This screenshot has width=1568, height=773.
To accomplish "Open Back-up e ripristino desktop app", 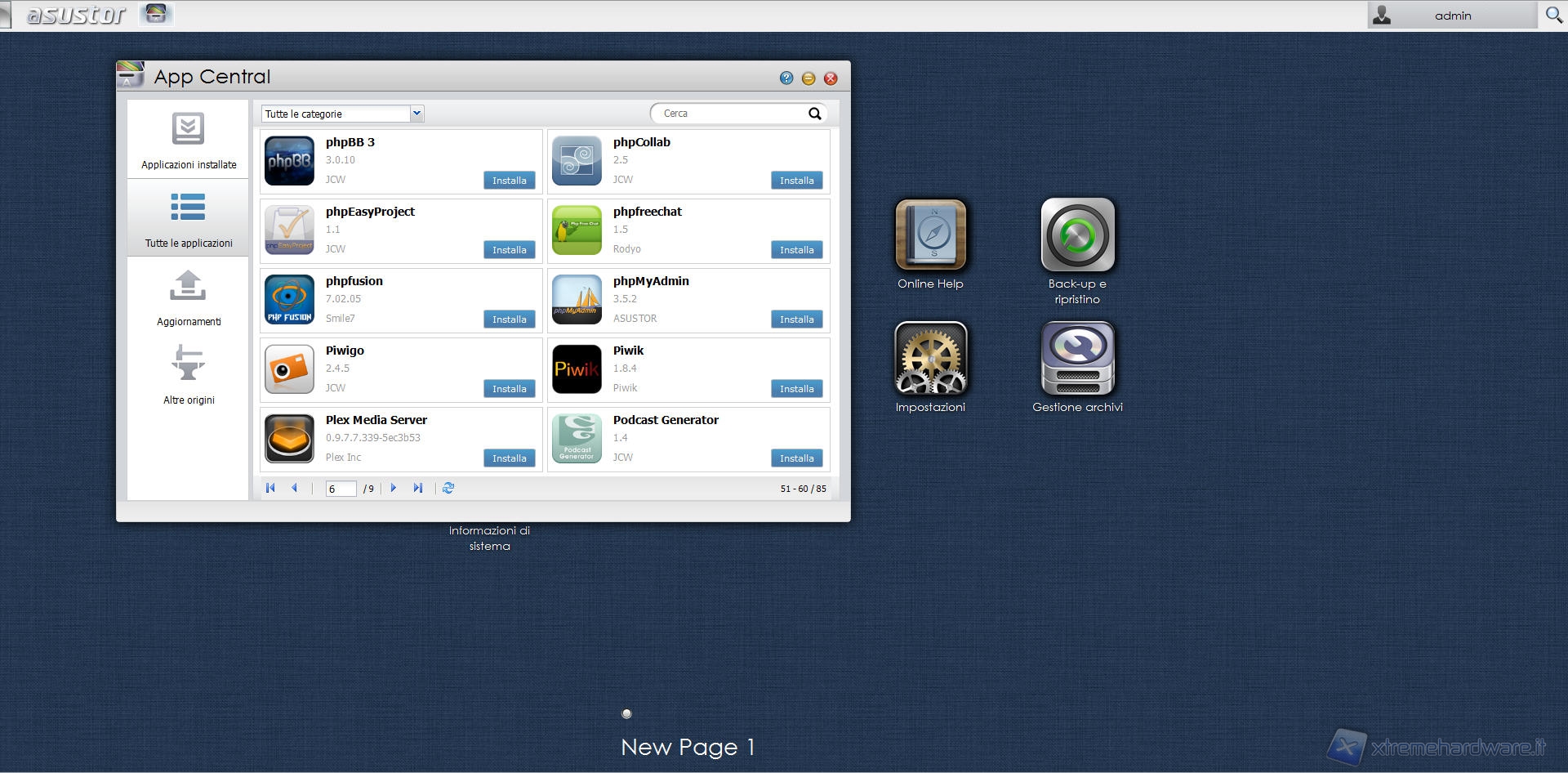I will pyautogui.click(x=1077, y=235).
